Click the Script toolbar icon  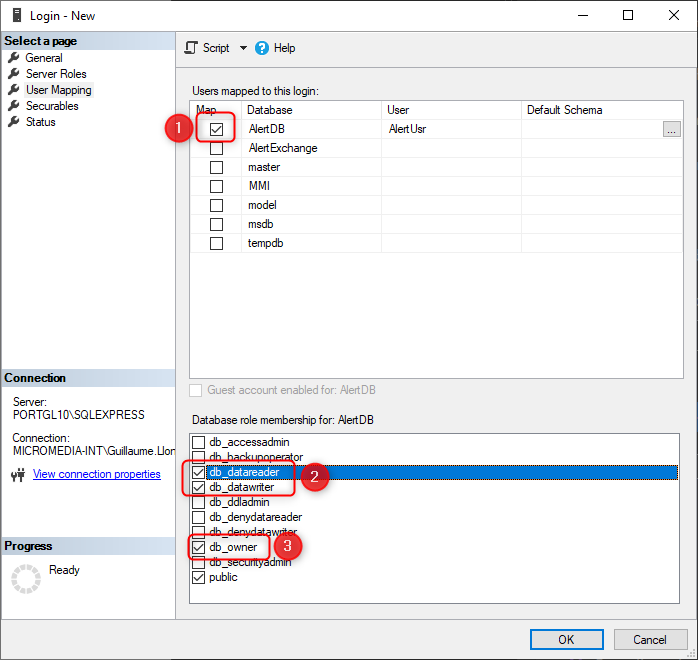point(192,48)
